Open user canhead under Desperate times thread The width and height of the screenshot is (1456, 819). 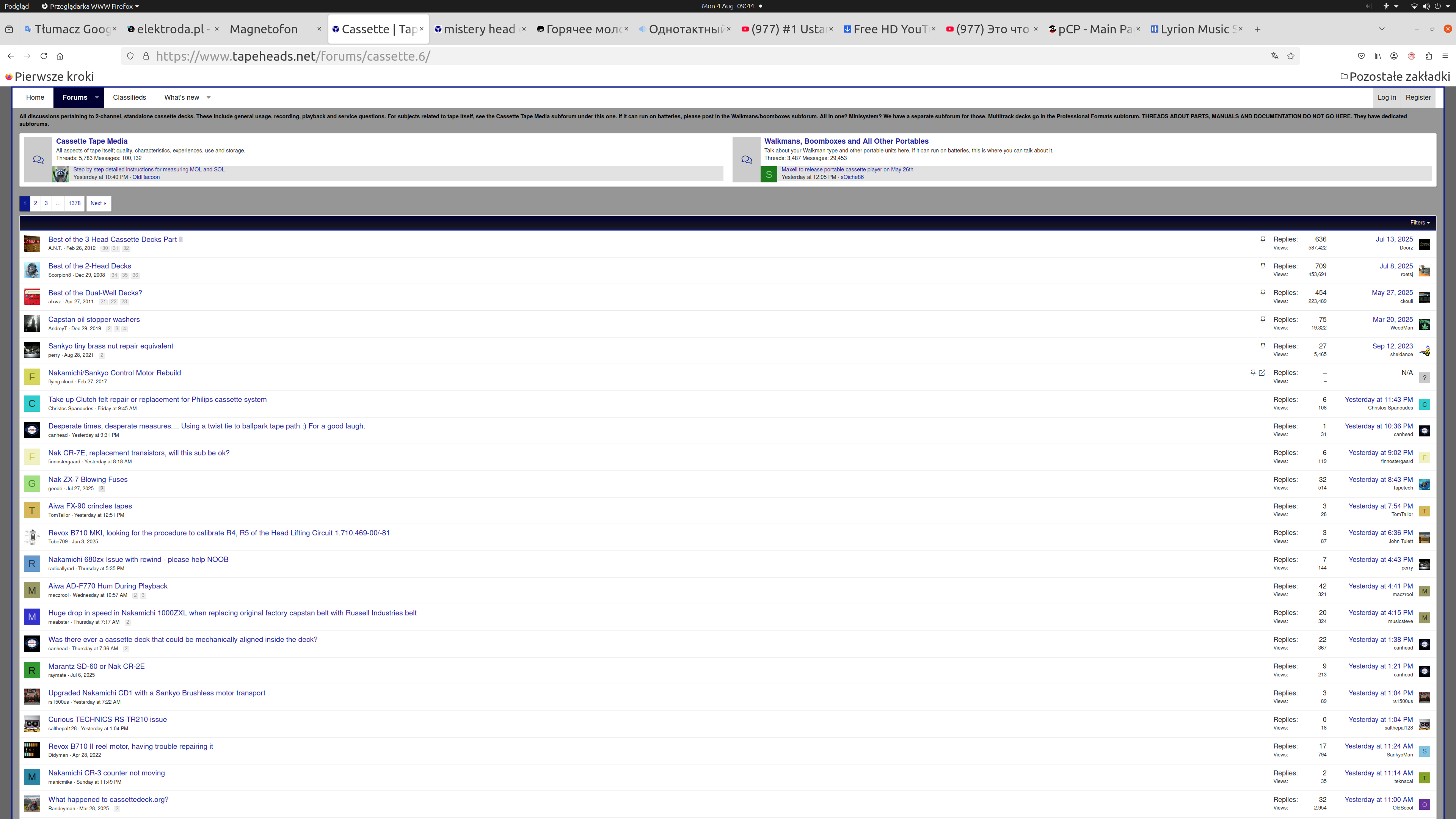(58, 435)
